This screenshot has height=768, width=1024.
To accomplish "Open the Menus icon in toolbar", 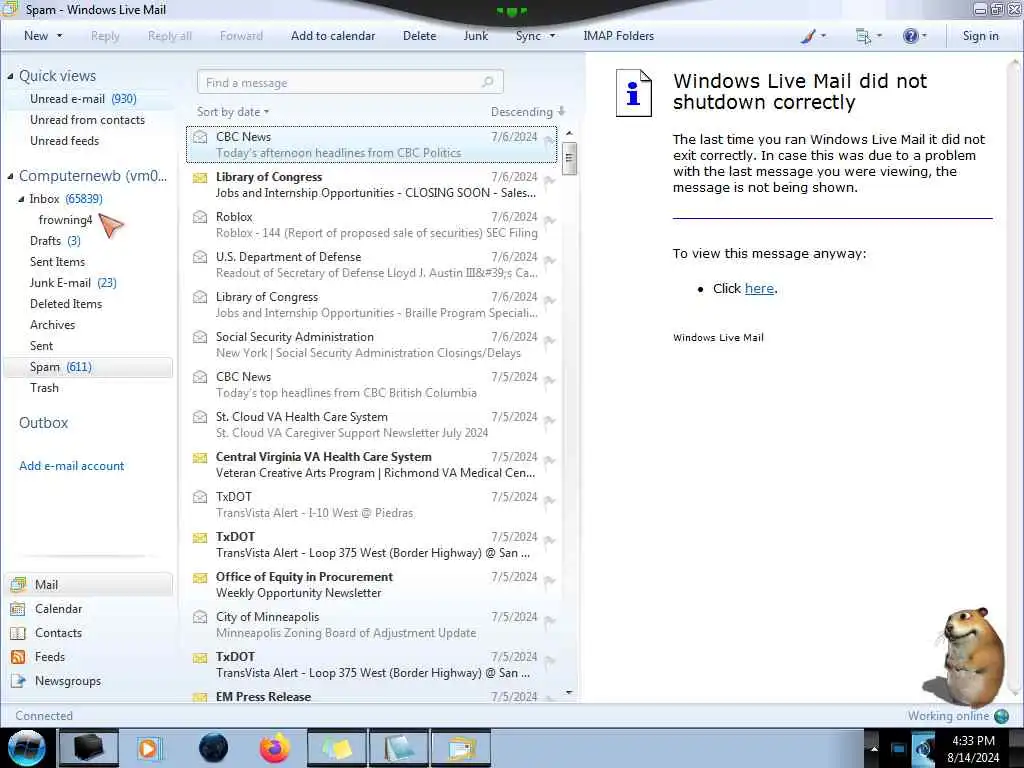I will tap(863, 36).
